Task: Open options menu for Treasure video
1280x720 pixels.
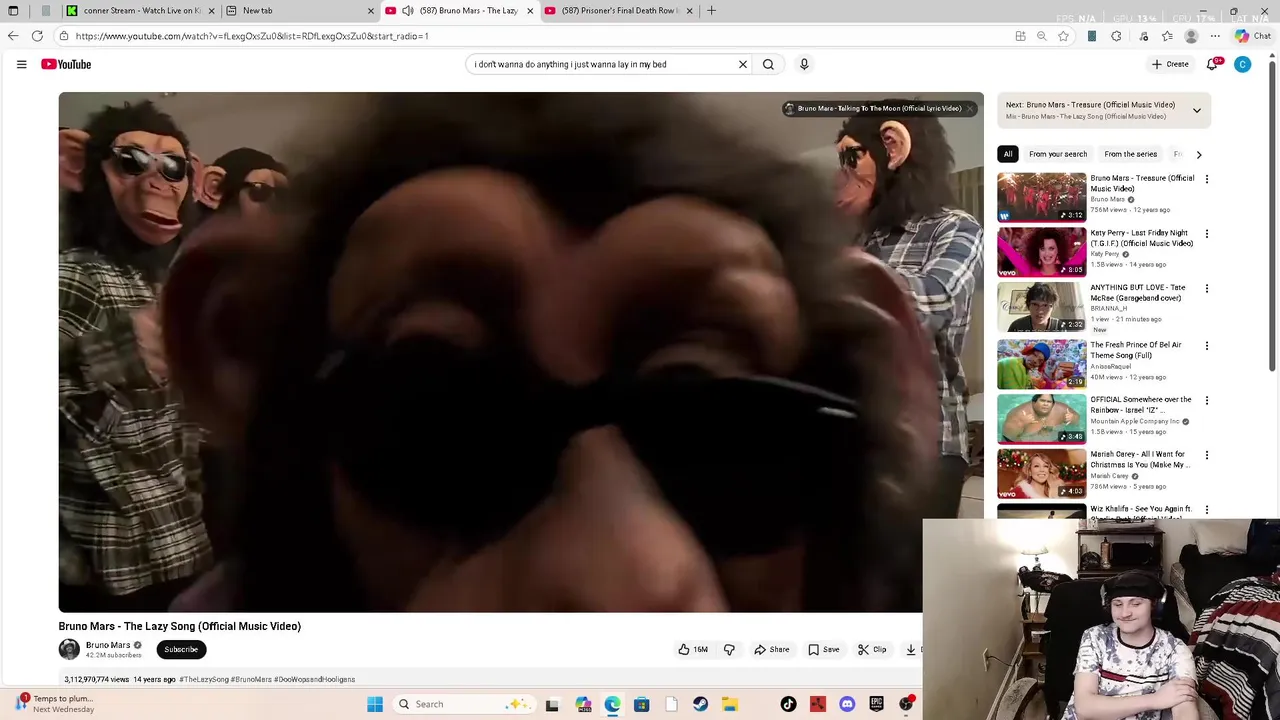Action: pyautogui.click(x=1206, y=179)
